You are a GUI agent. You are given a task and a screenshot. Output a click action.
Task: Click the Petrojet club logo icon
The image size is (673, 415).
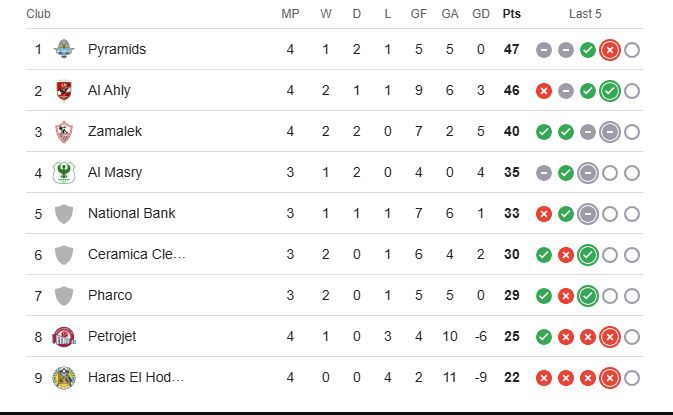click(64, 336)
